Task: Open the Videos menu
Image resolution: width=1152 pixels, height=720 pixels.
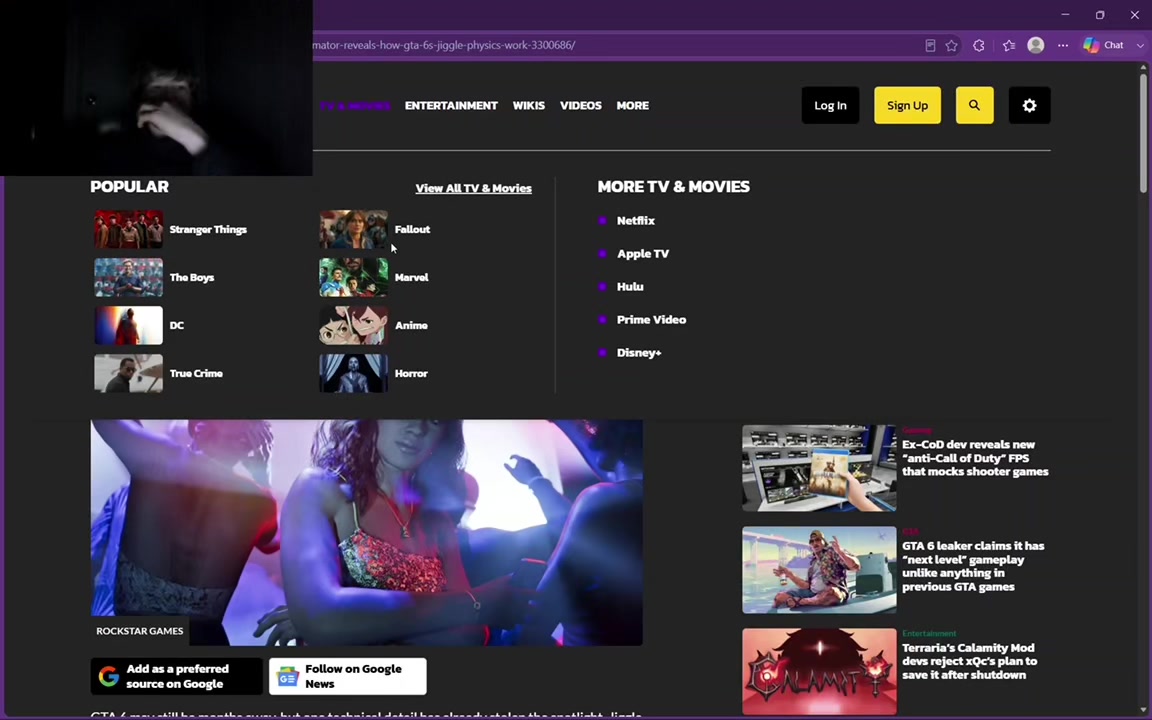Action: click(580, 106)
